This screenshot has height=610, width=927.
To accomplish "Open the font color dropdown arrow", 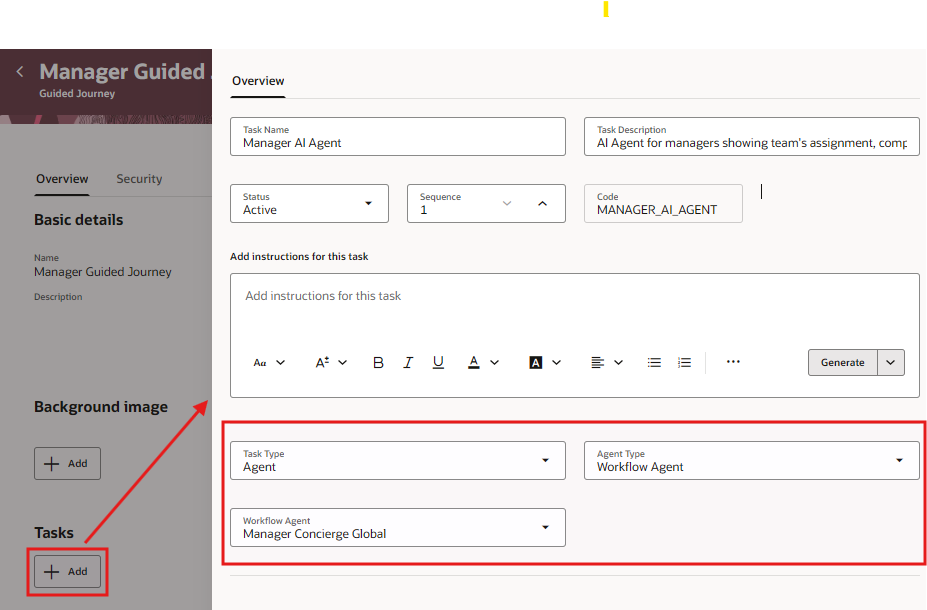I will coord(495,362).
